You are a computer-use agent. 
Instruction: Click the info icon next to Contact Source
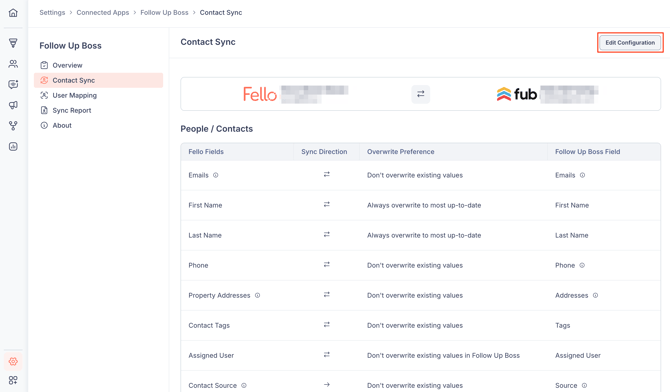[244, 385]
